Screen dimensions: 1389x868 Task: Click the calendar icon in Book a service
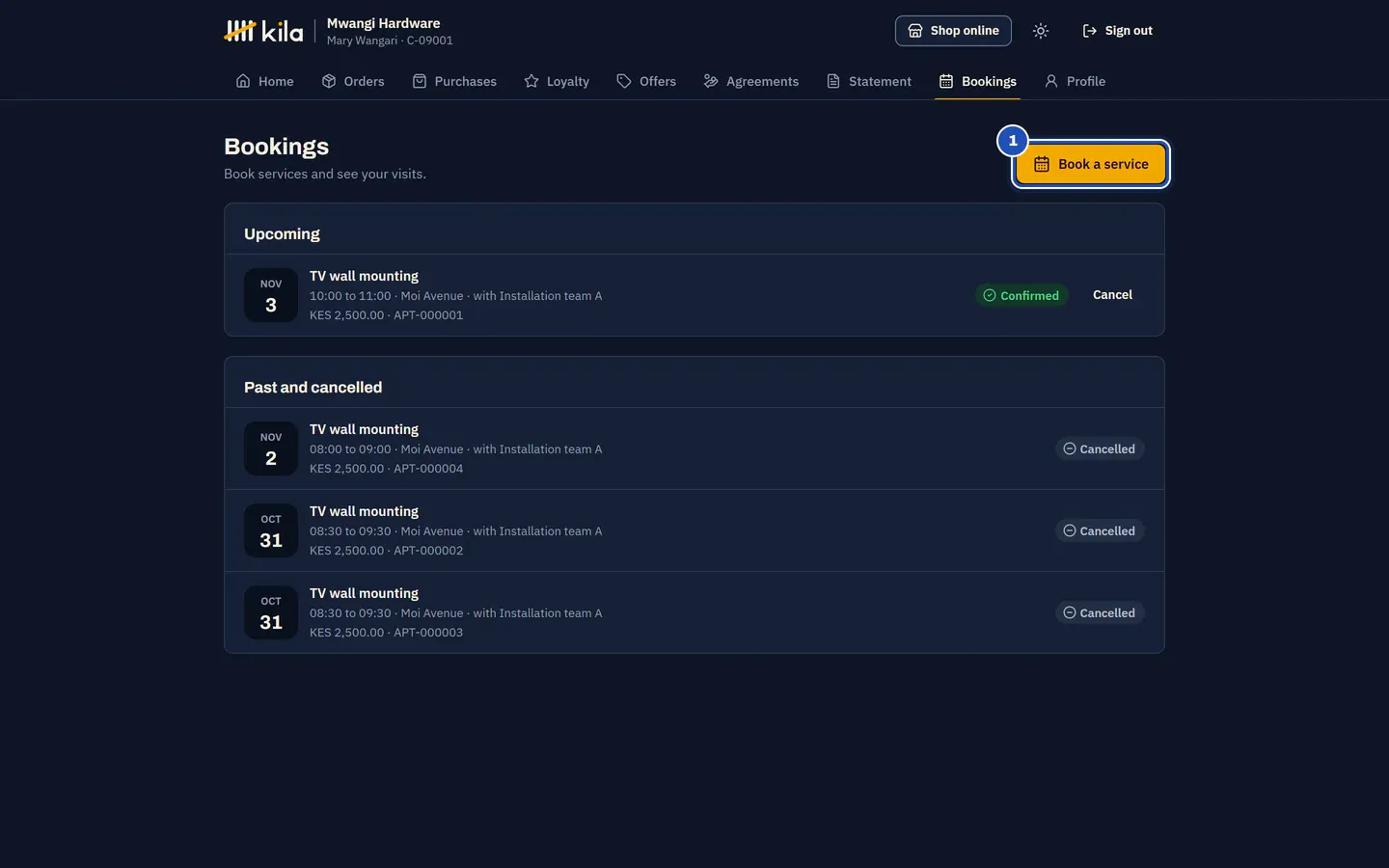tap(1042, 164)
